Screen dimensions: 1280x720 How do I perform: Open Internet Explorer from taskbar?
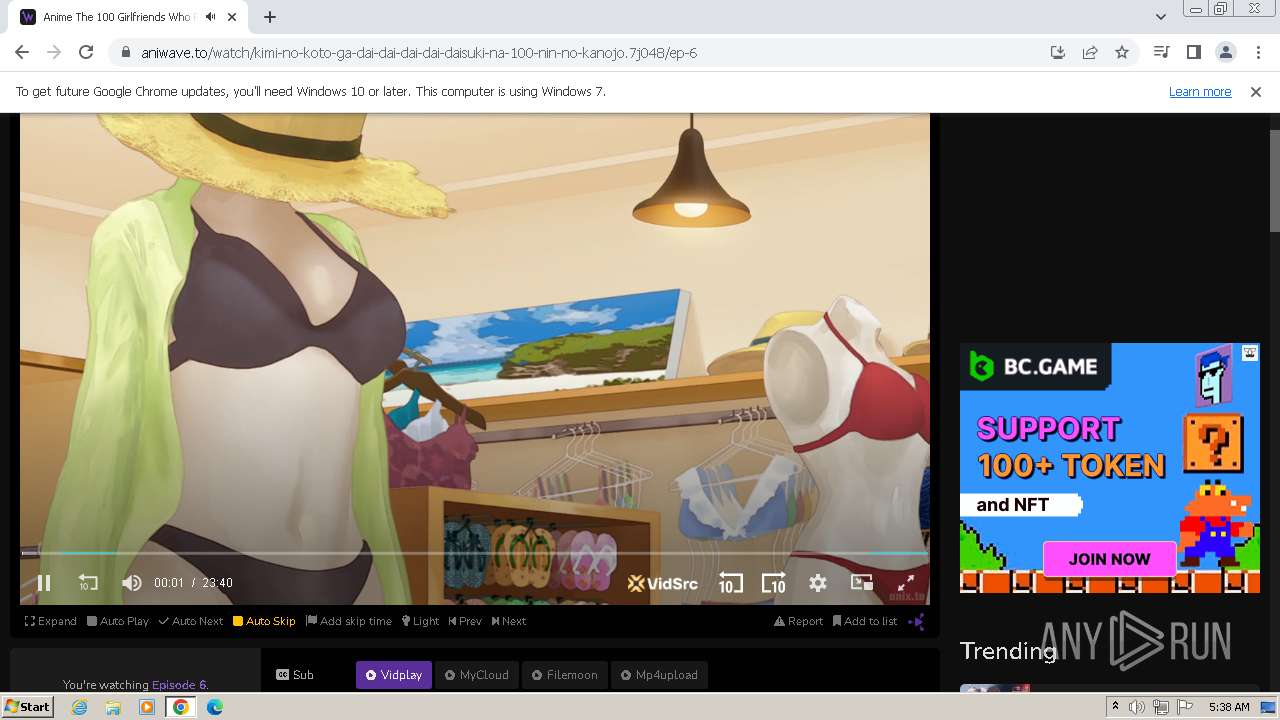click(80, 707)
